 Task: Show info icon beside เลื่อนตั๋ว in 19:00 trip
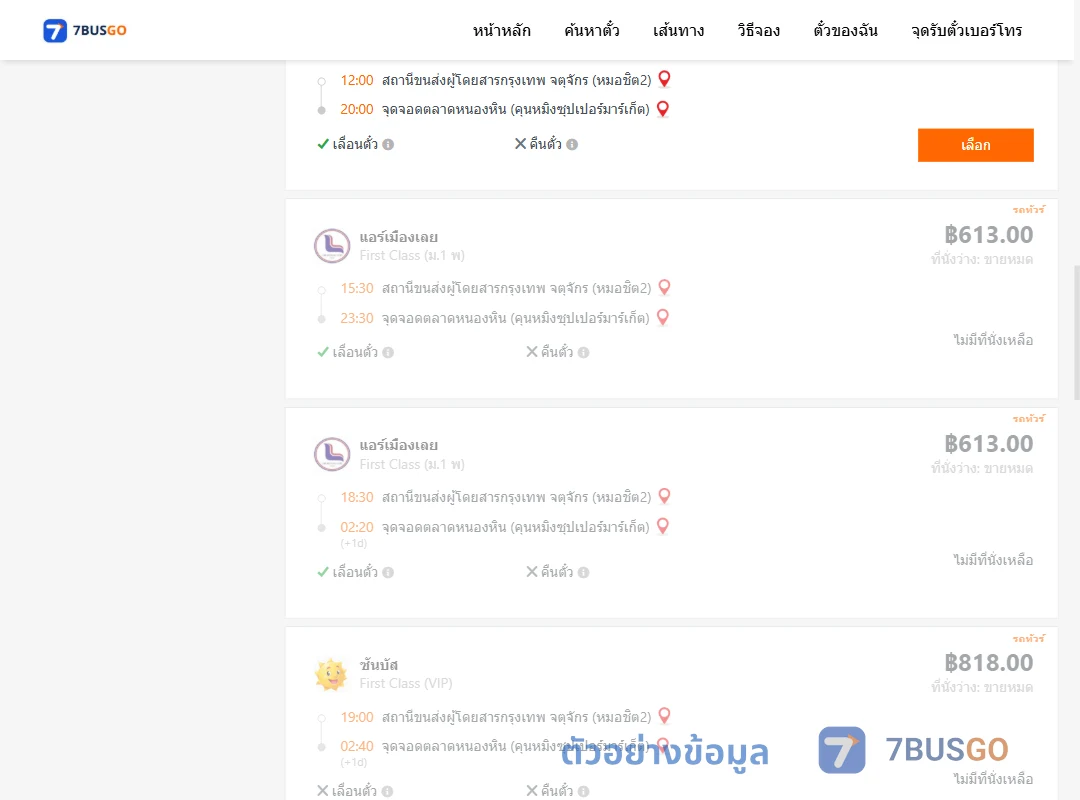pyautogui.click(x=388, y=792)
